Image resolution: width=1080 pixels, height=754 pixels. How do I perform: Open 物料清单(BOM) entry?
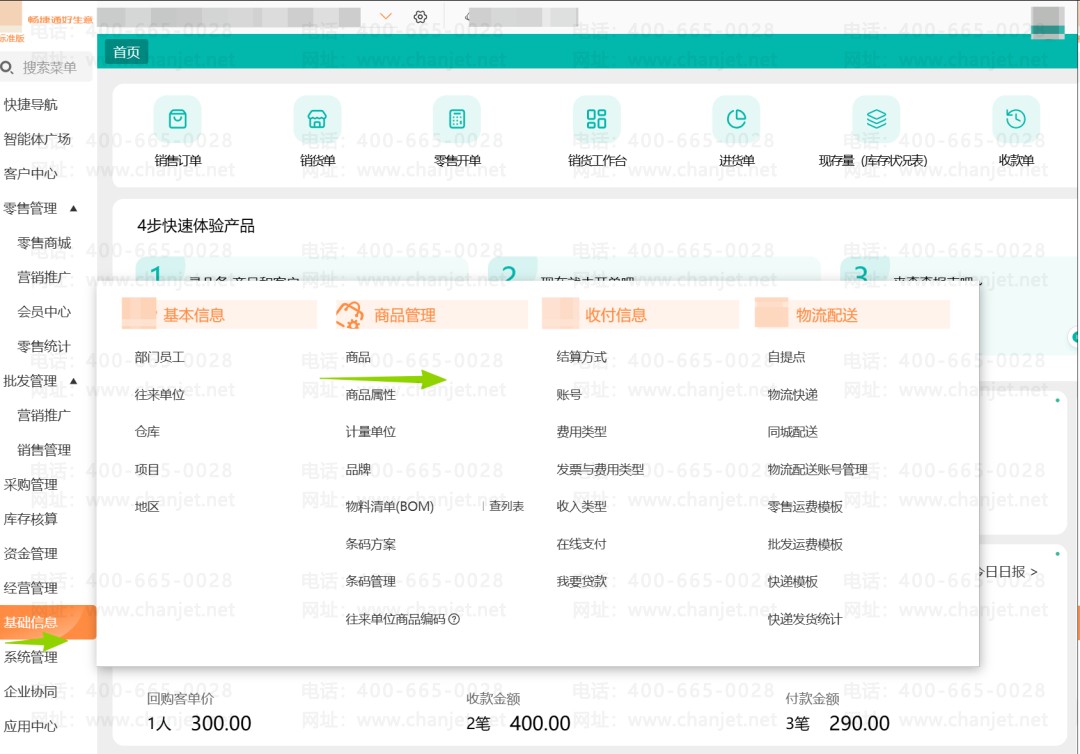[390, 507]
